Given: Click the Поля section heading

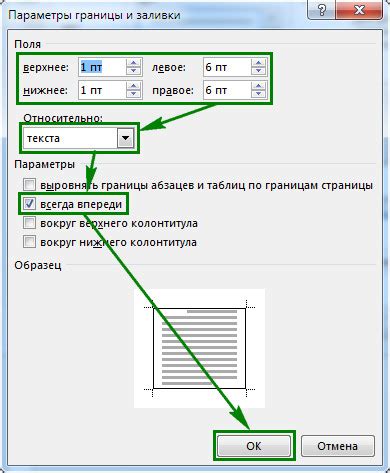Looking at the screenshot, I should click(x=28, y=44).
